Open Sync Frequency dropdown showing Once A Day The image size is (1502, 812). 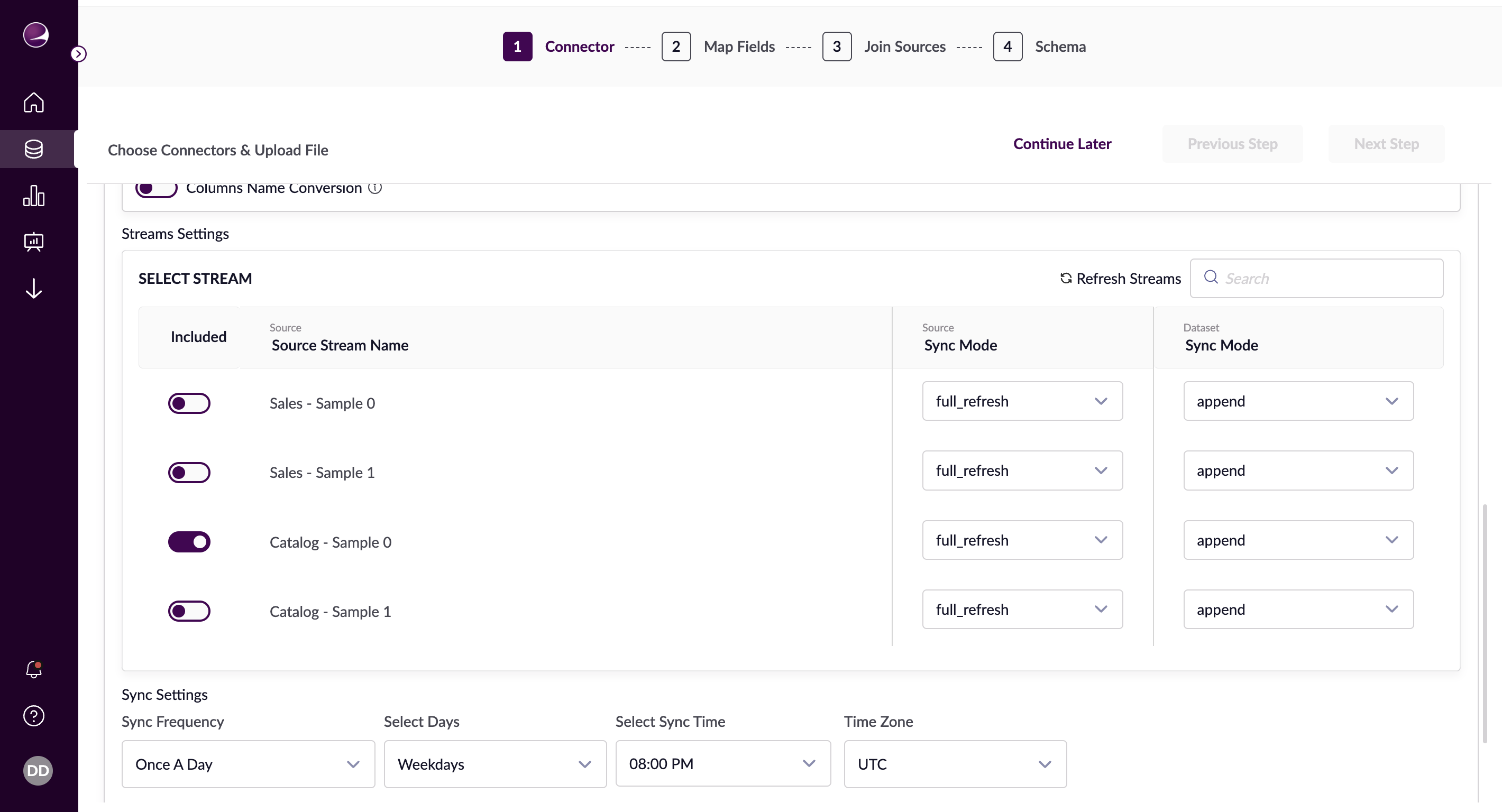tap(248, 764)
